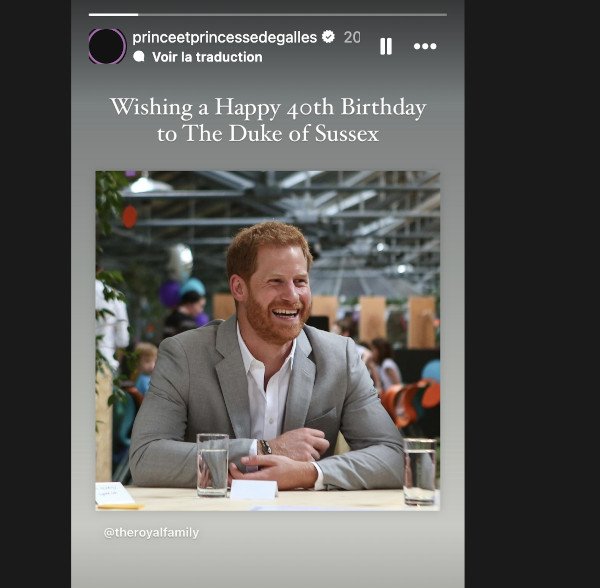Viewport: 600px width, 588px height.
Task: Click the blank white name card on the table
Action: coord(254,489)
